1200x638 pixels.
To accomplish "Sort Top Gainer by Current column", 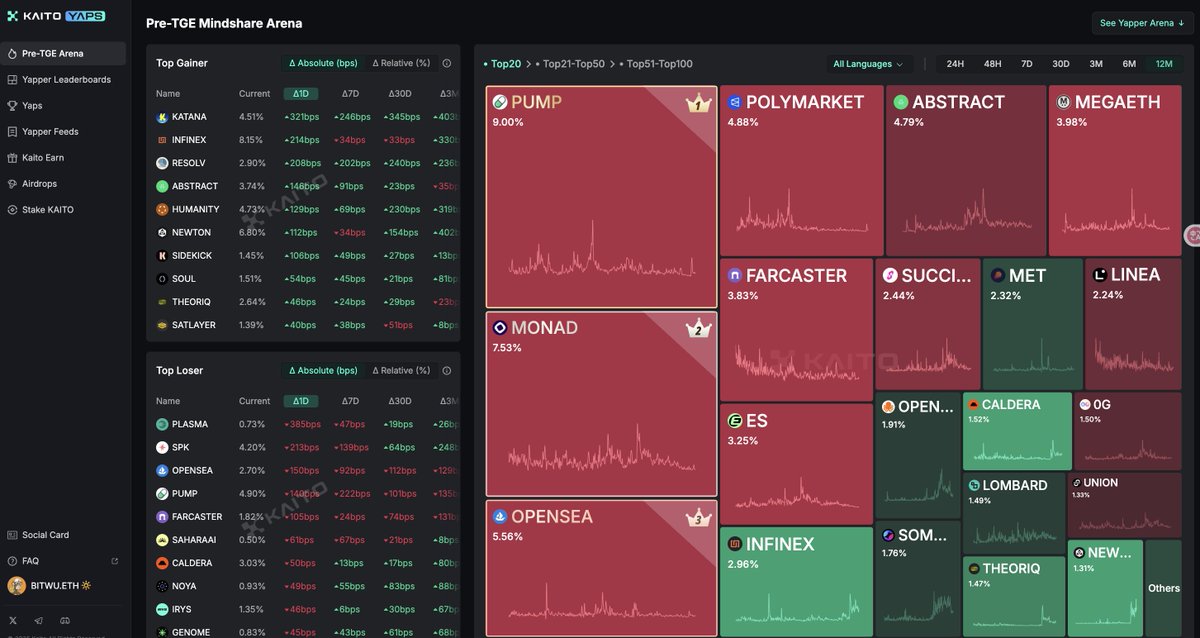I will pyautogui.click(x=254, y=94).
